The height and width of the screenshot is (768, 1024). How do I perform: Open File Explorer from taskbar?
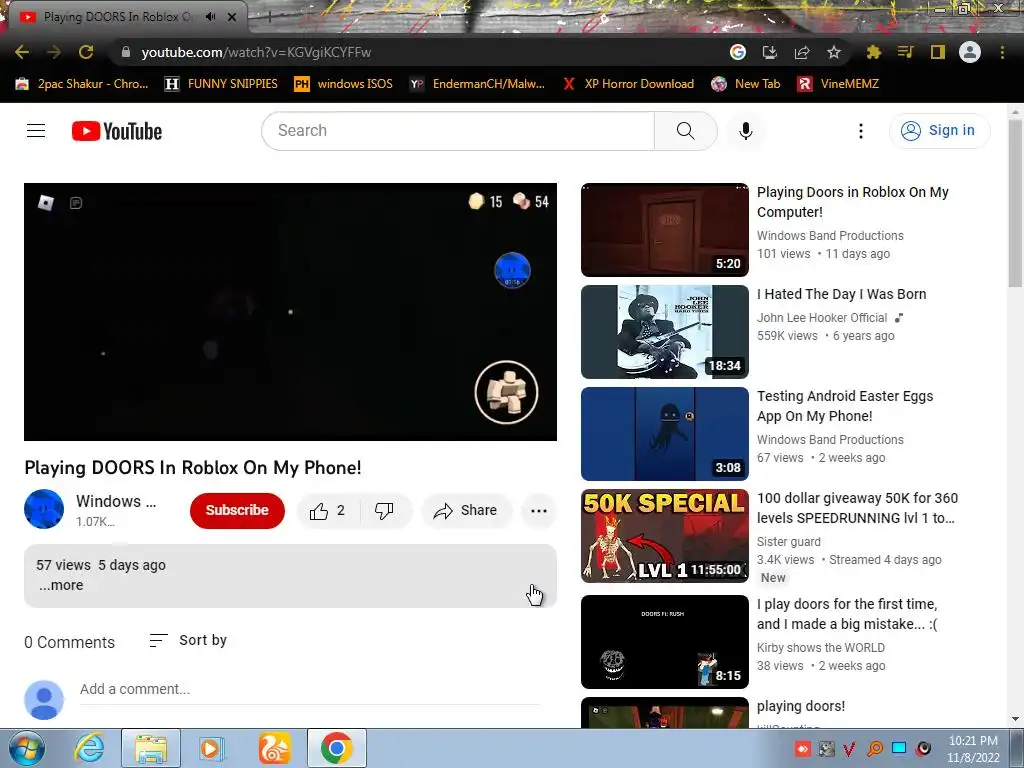click(151, 748)
